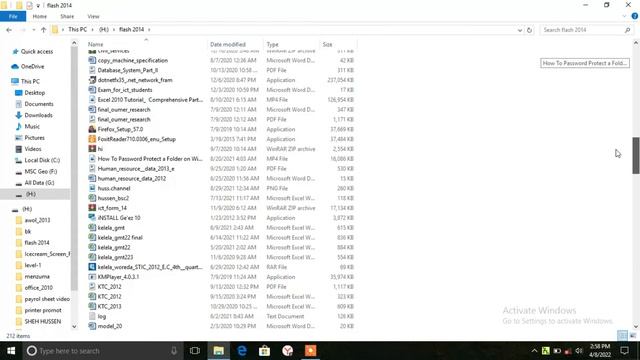This screenshot has height=360, width=640.
Task: Sort by the Type column header
Action: click(x=272, y=44)
